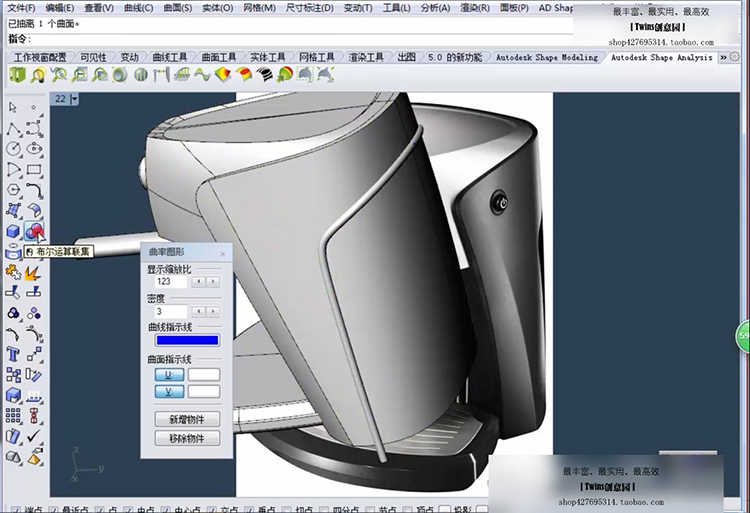This screenshot has width=750, height=513.
Task: Activate the explode tool with orange burst
Action: coord(33,273)
